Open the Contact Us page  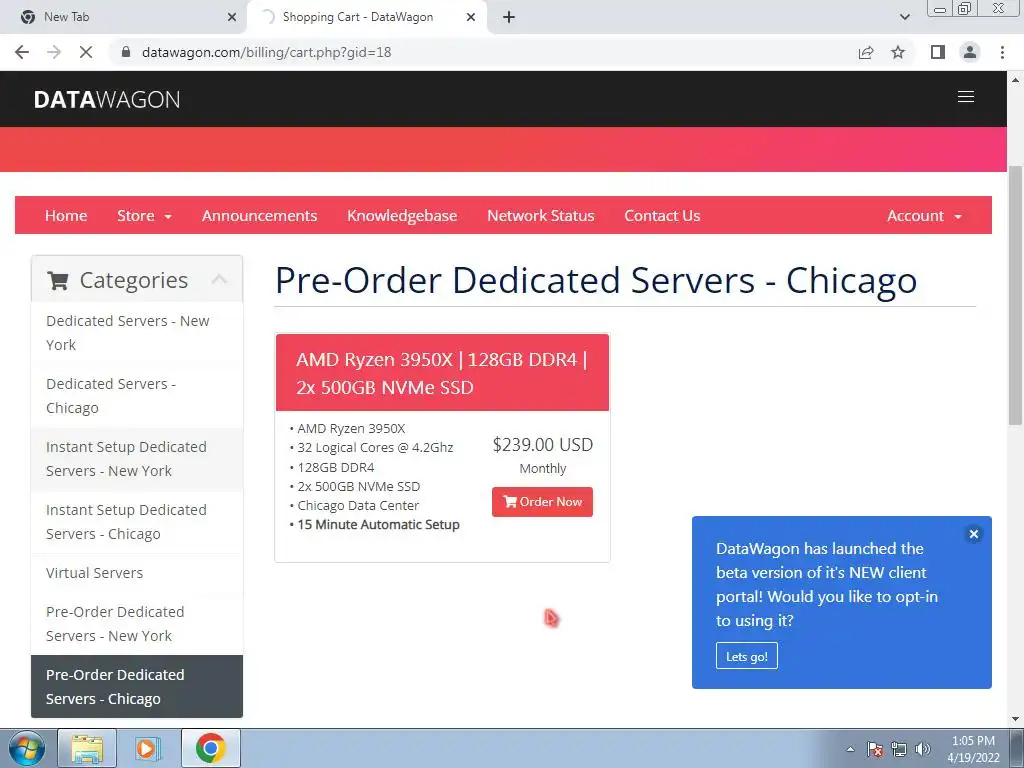[662, 216]
